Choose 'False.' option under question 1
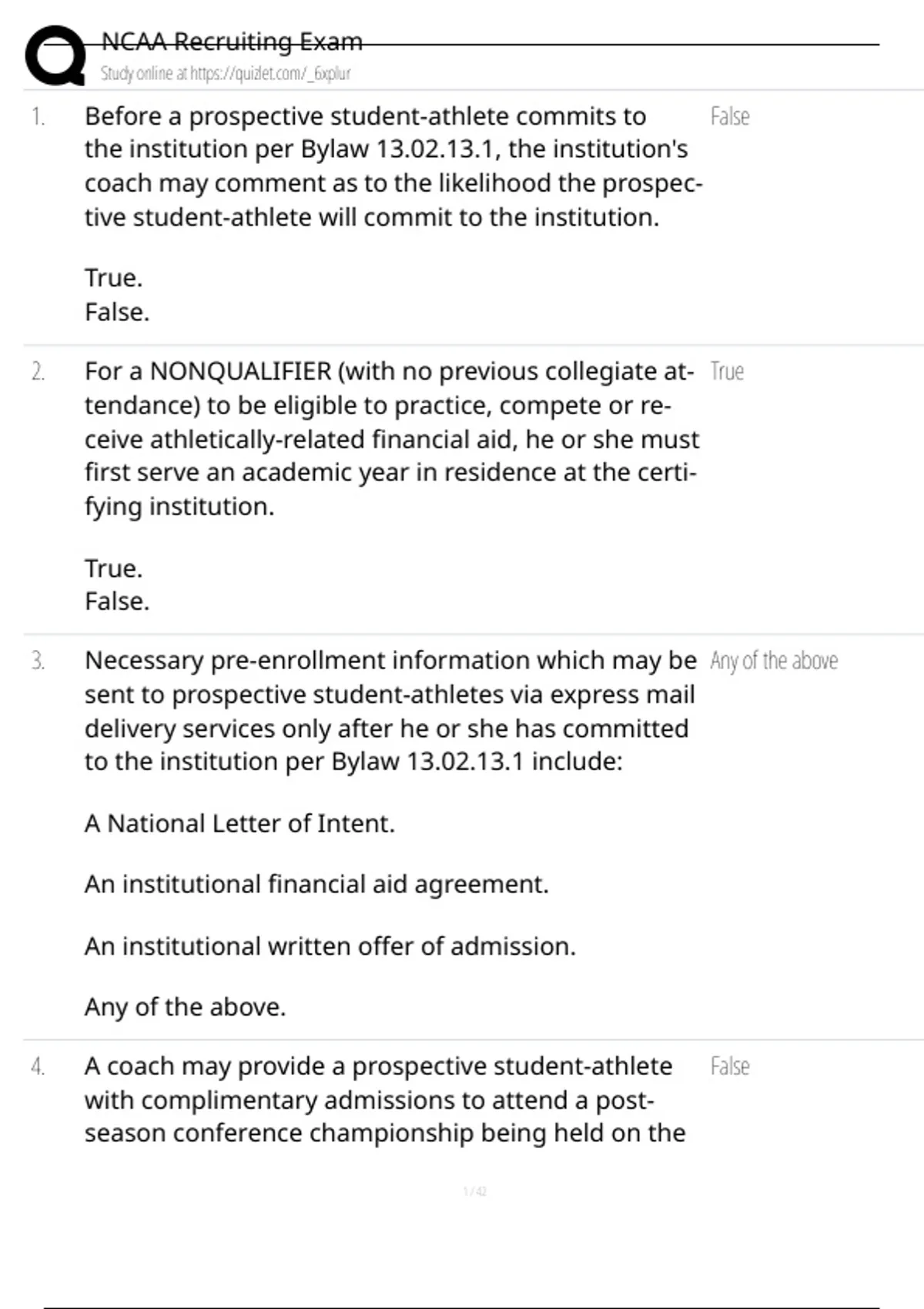The width and height of the screenshot is (924, 1309). click(117, 312)
